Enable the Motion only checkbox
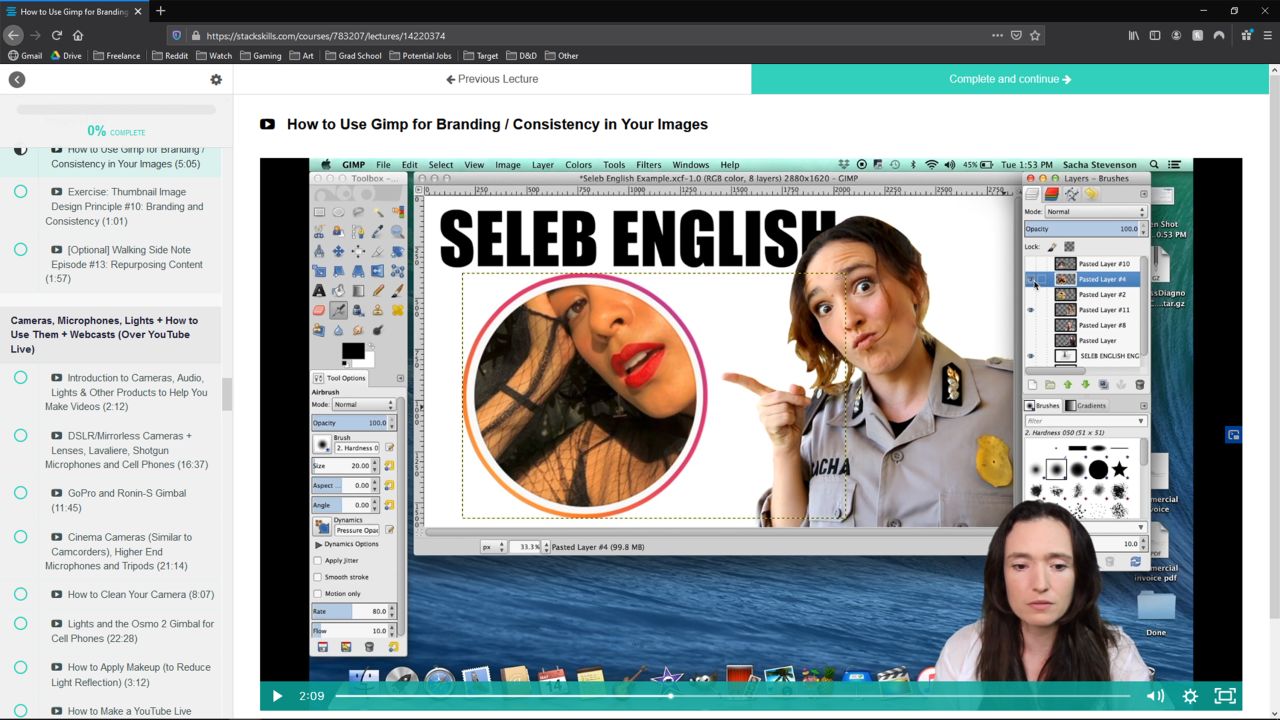The width and height of the screenshot is (1280, 720). click(318, 593)
